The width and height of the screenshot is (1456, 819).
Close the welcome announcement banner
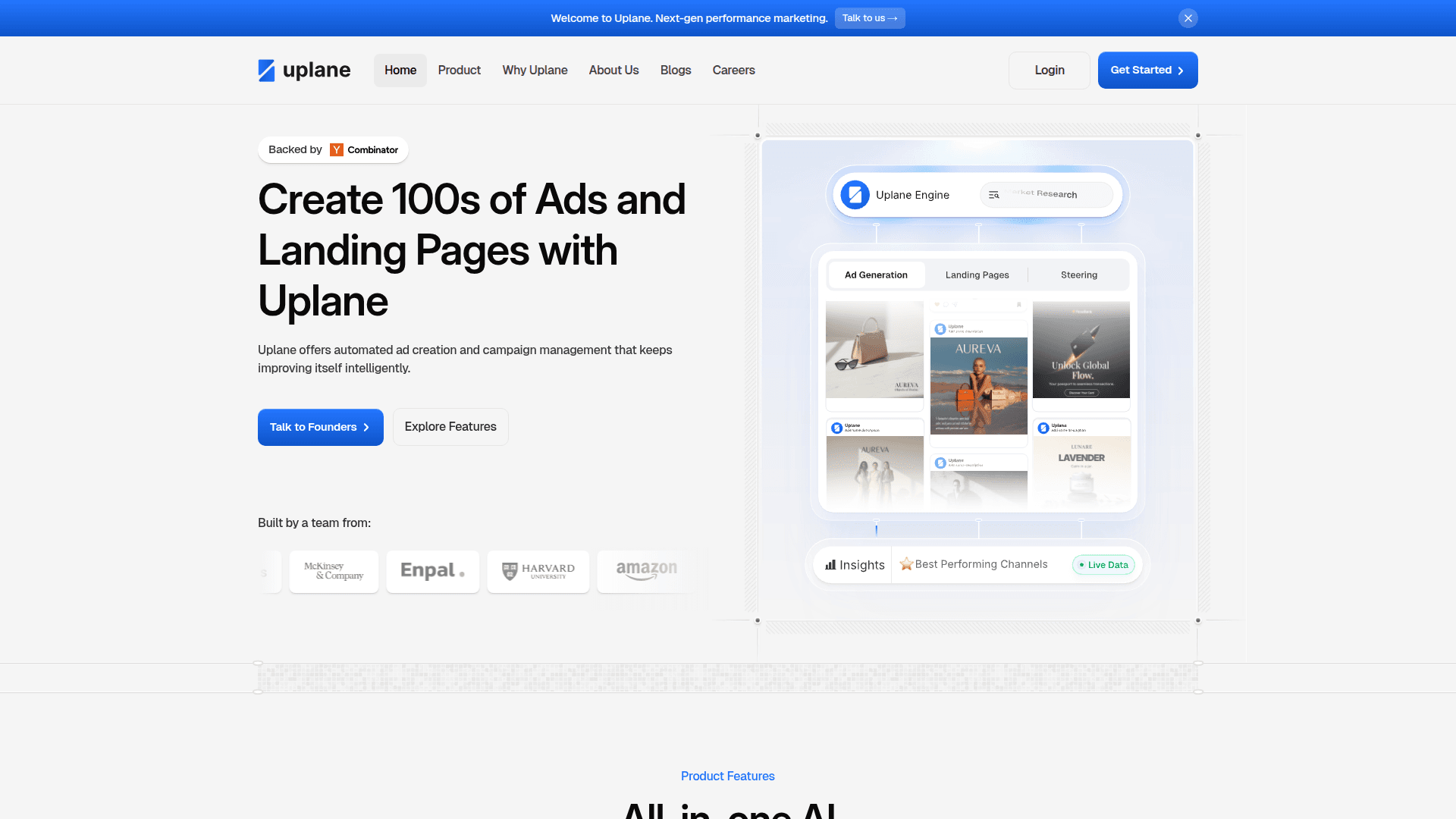[1188, 18]
